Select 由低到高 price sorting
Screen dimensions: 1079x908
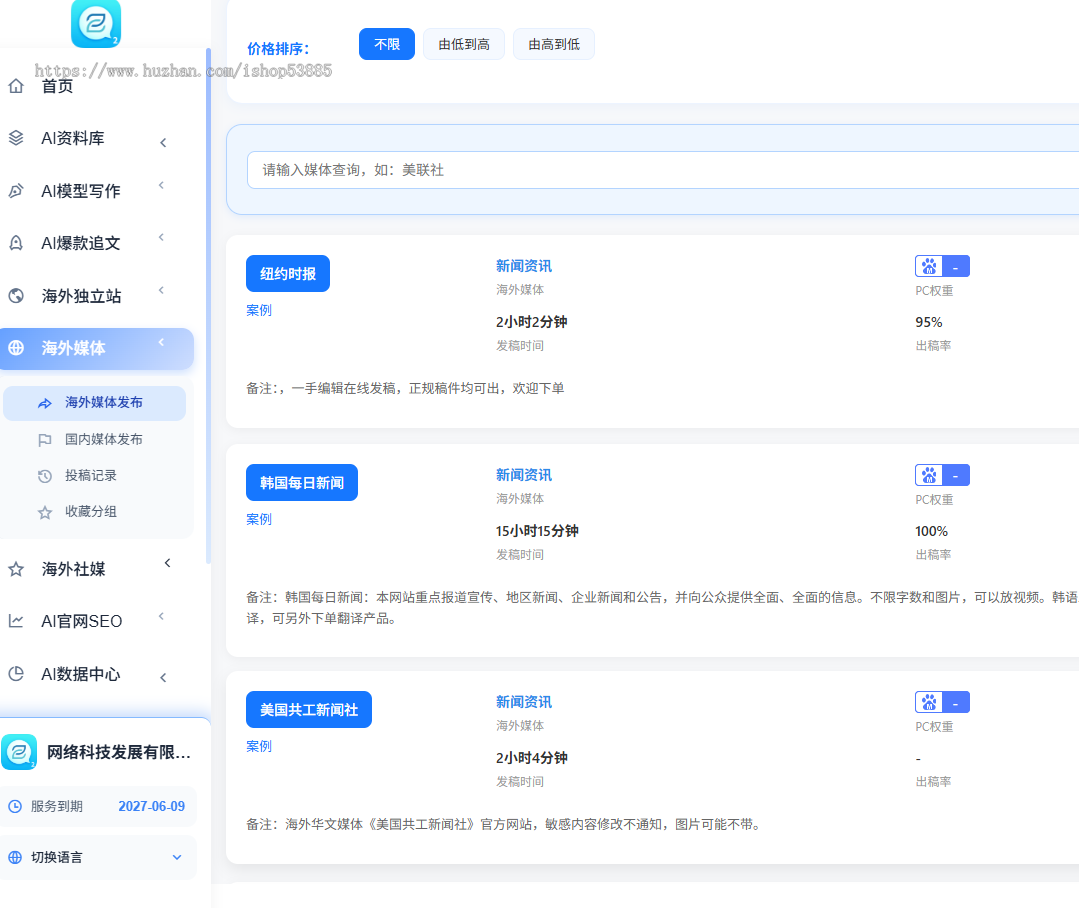click(464, 44)
